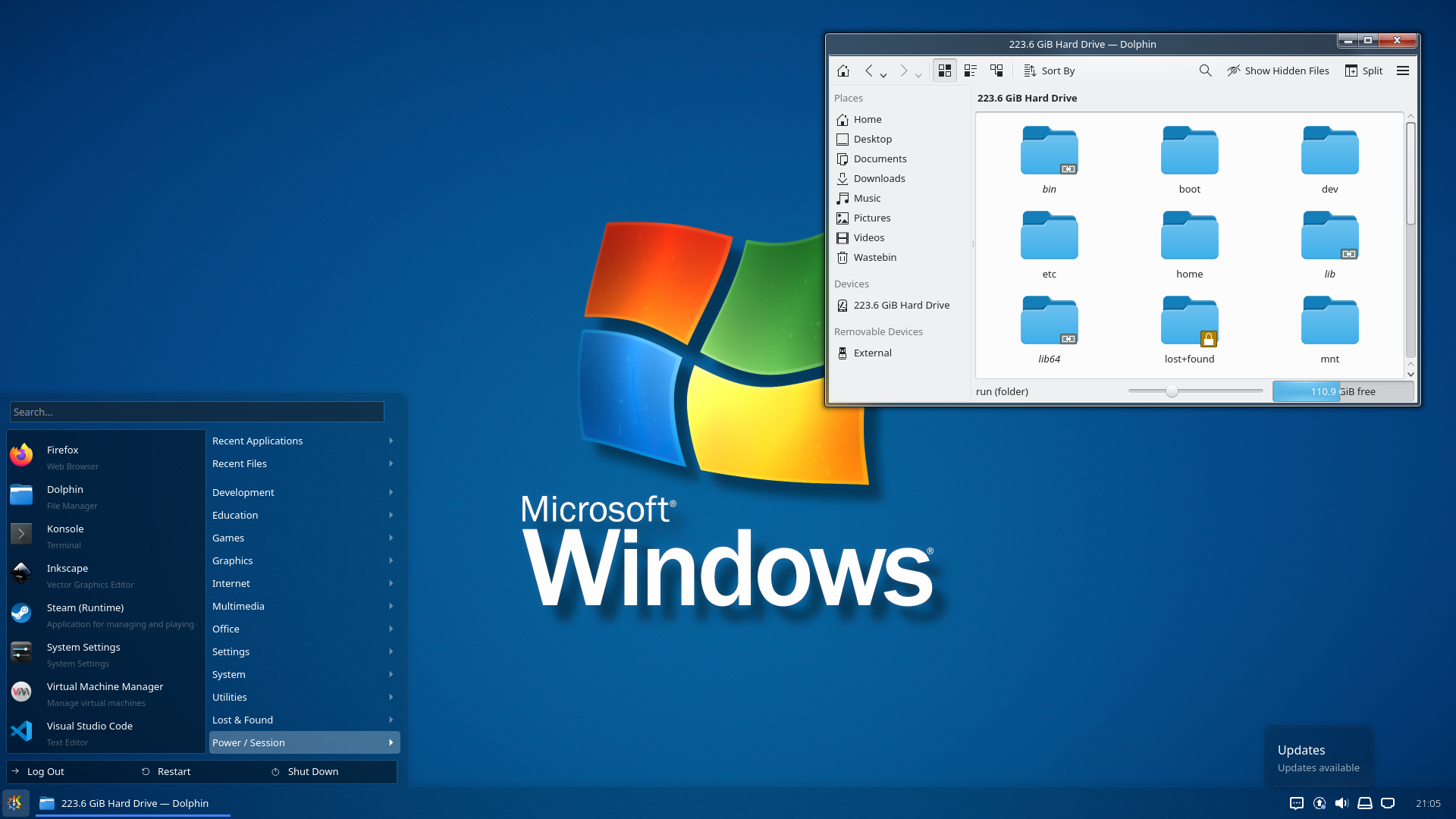Screen dimensions: 1456x819
Task: Launch Visual Studio Code from favorites
Action: coord(106,733)
